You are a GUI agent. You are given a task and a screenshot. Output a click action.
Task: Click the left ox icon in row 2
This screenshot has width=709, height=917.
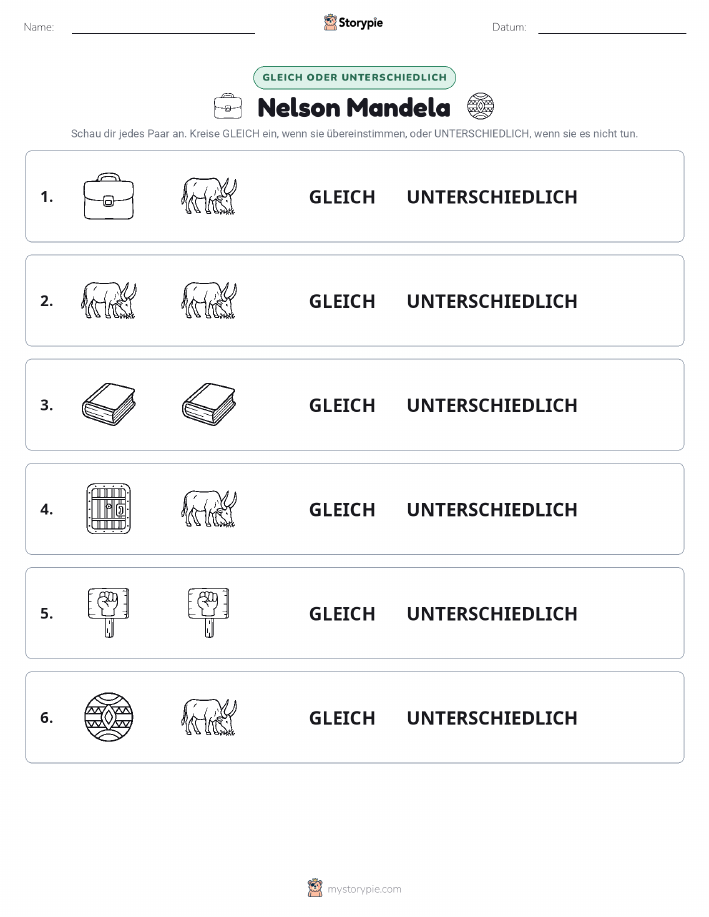(109, 301)
